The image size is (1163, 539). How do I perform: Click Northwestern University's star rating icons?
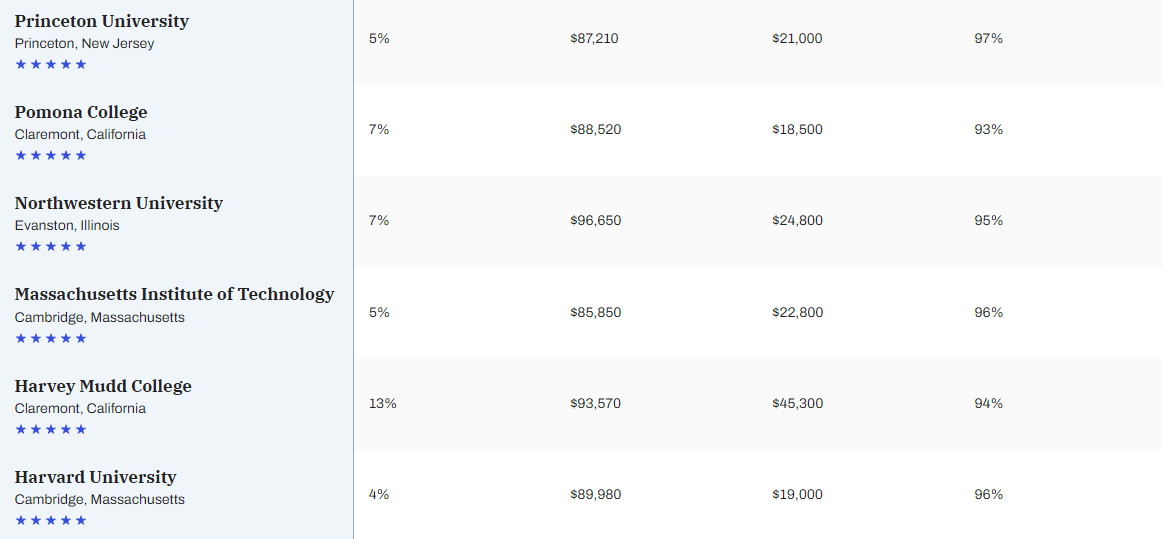click(x=51, y=247)
